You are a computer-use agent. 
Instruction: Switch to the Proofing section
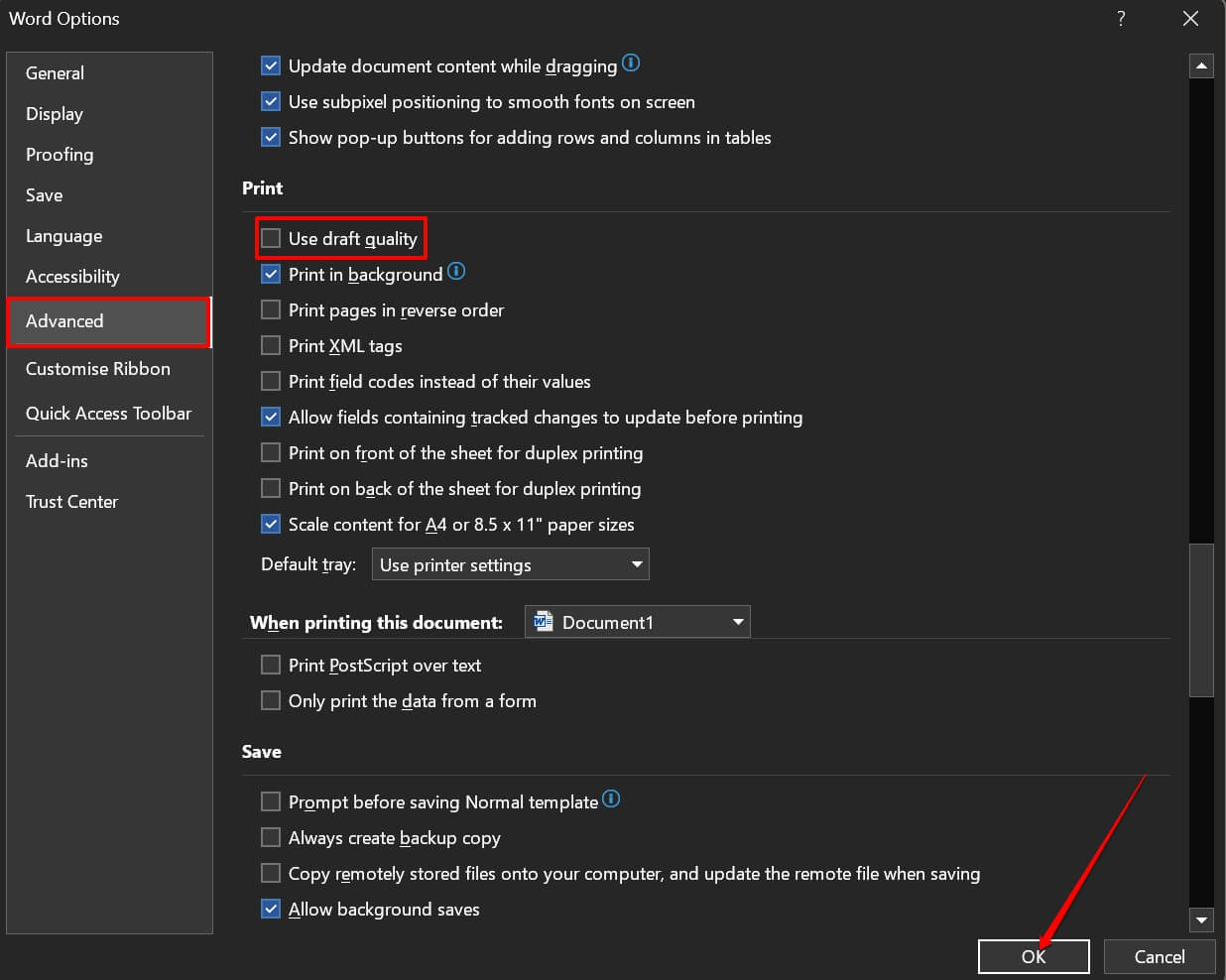point(60,155)
